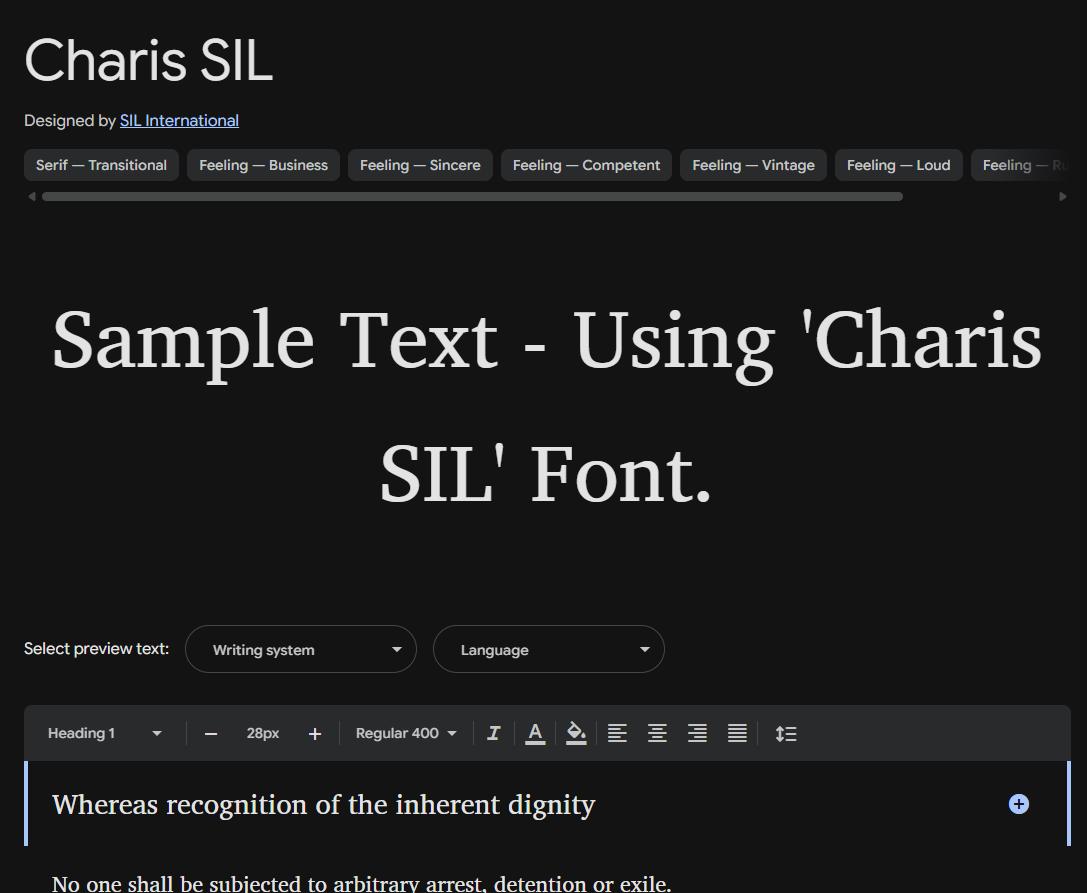This screenshot has height=893, width=1087.
Task: Click the horizontal tag scrollbar thumb
Action: pos(472,197)
